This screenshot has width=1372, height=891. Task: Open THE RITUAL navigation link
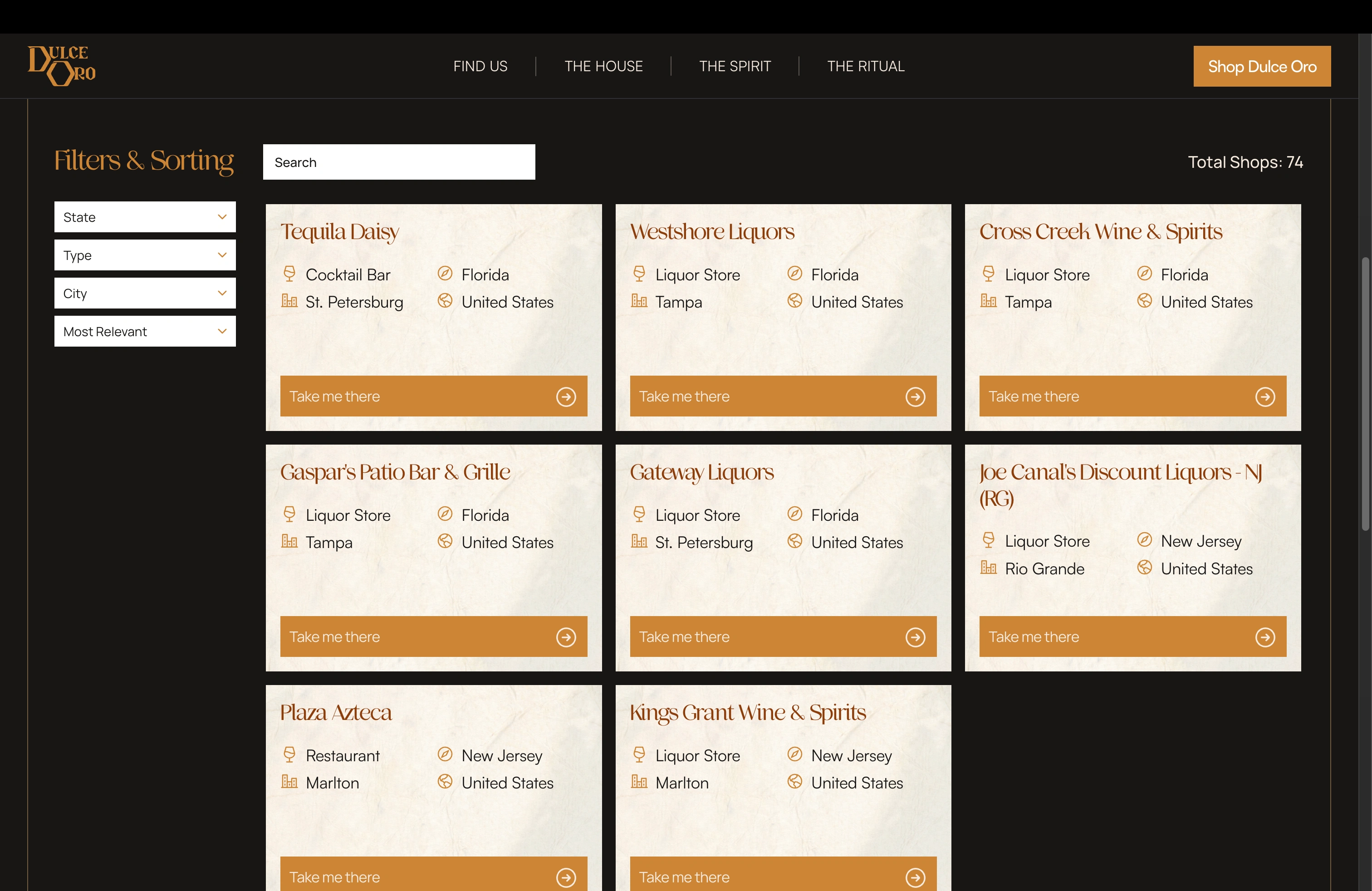coord(865,66)
